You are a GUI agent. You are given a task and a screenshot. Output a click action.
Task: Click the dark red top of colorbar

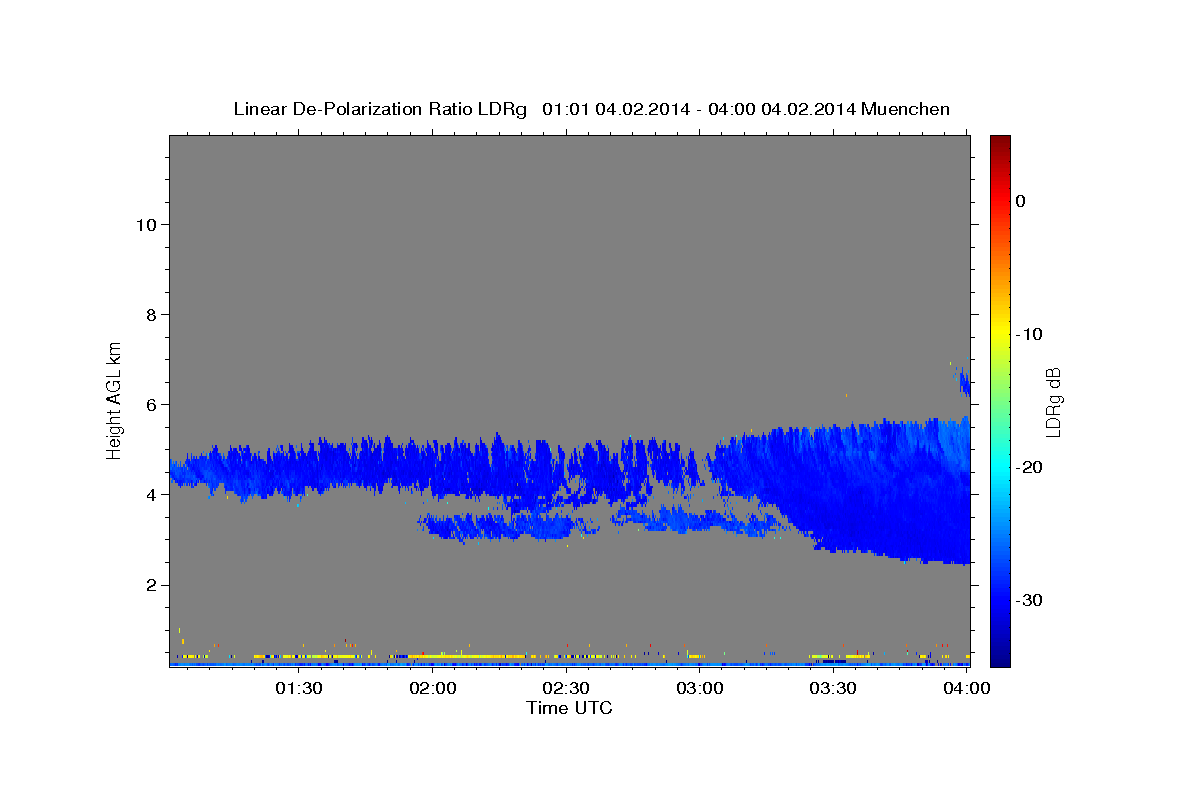[x=1000, y=143]
